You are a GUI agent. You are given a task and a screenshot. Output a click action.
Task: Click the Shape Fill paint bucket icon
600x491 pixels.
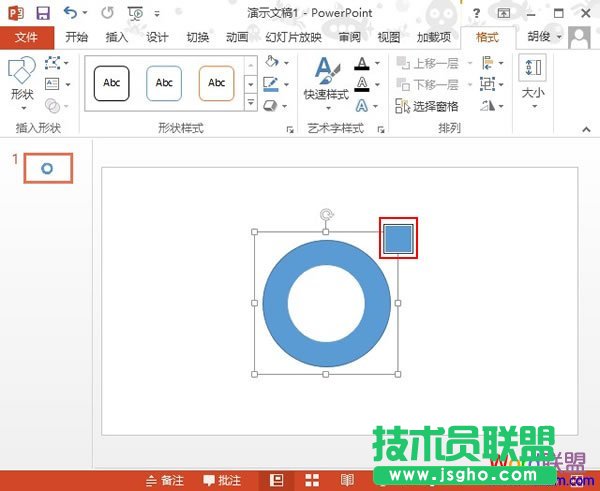[271, 62]
